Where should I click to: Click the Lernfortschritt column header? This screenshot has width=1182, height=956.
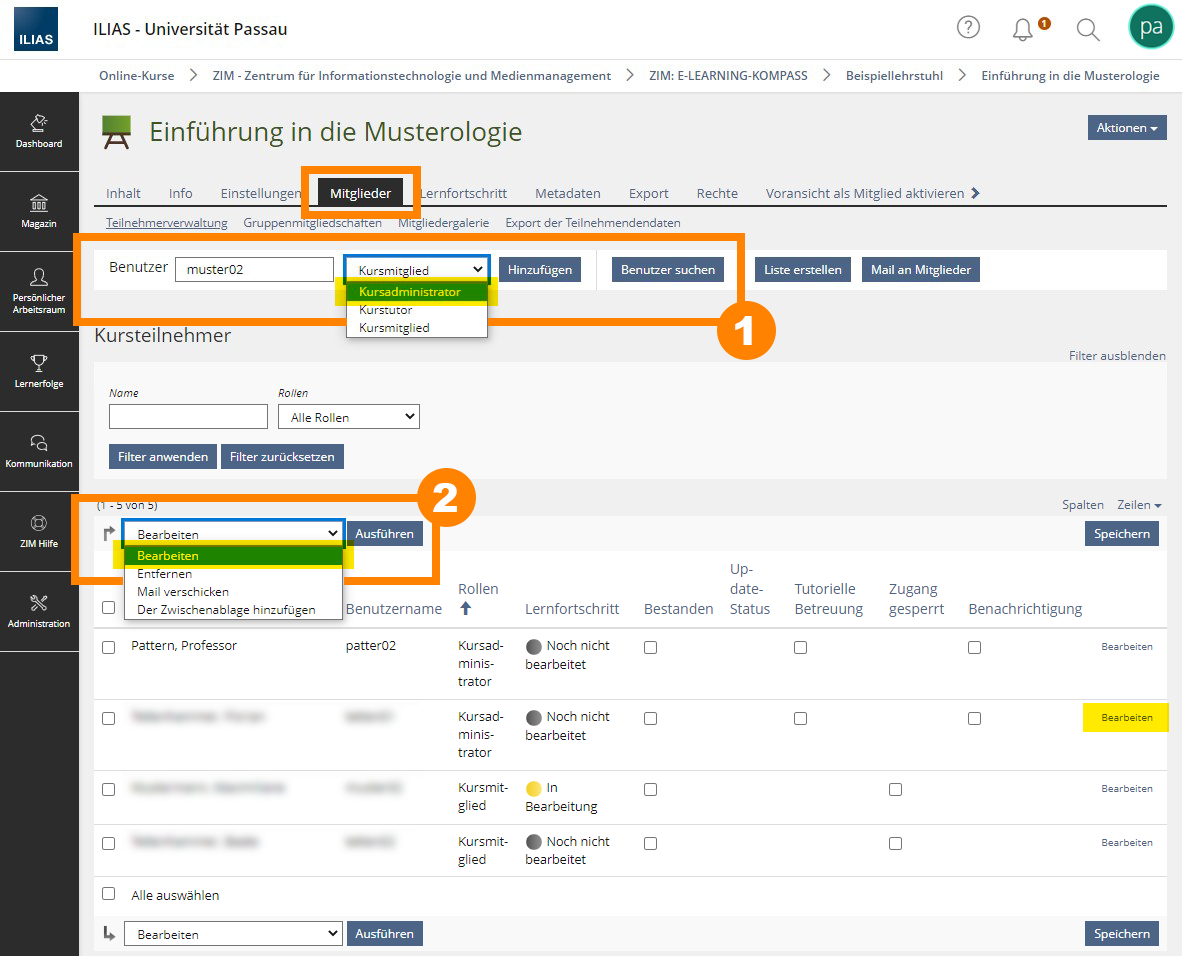(x=572, y=608)
